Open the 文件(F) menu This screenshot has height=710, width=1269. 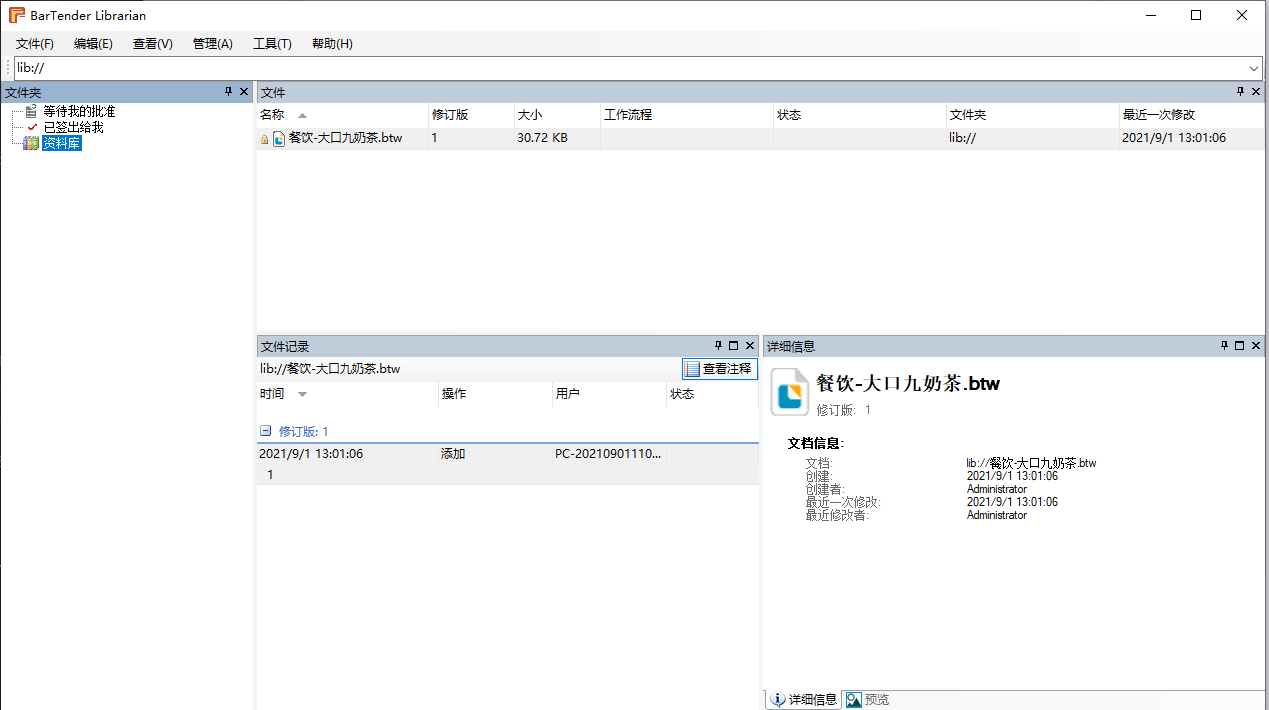pos(35,44)
